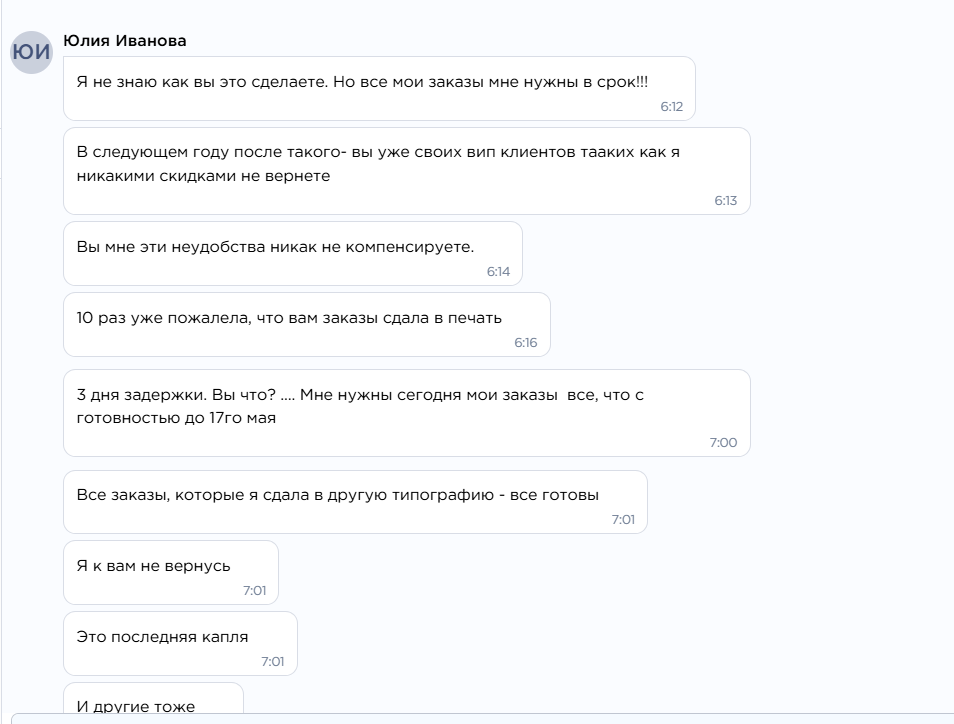The image size is (954, 724).
Task: Click the 6:16 timestamp
Action: pyautogui.click(x=526, y=343)
